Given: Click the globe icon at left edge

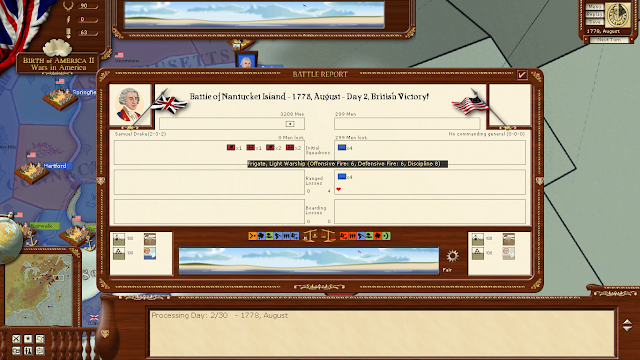Looking at the screenshot, I should click(9, 239).
